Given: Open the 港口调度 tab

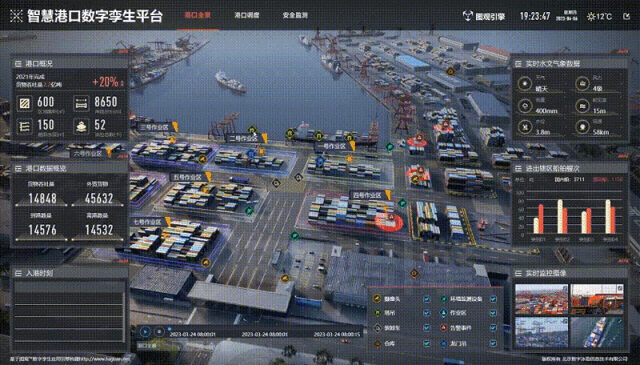Looking at the screenshot, I should click(x=247, y=16).
